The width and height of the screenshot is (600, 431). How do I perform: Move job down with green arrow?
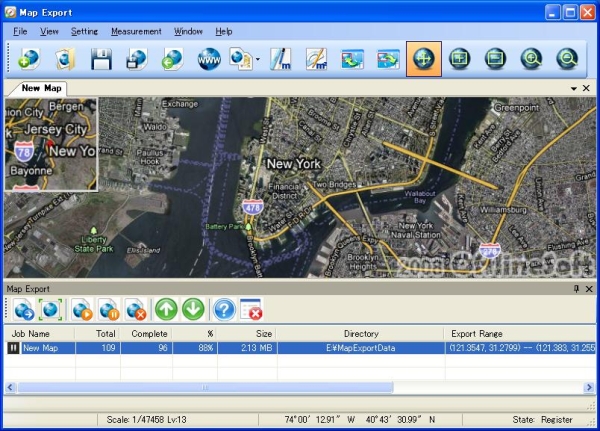[x=193, y=310]
